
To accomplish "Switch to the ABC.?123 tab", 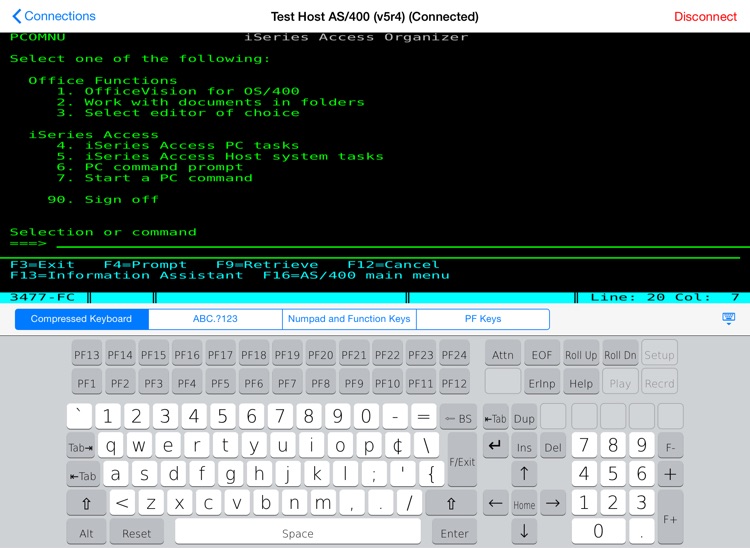I will coord(215,319).
